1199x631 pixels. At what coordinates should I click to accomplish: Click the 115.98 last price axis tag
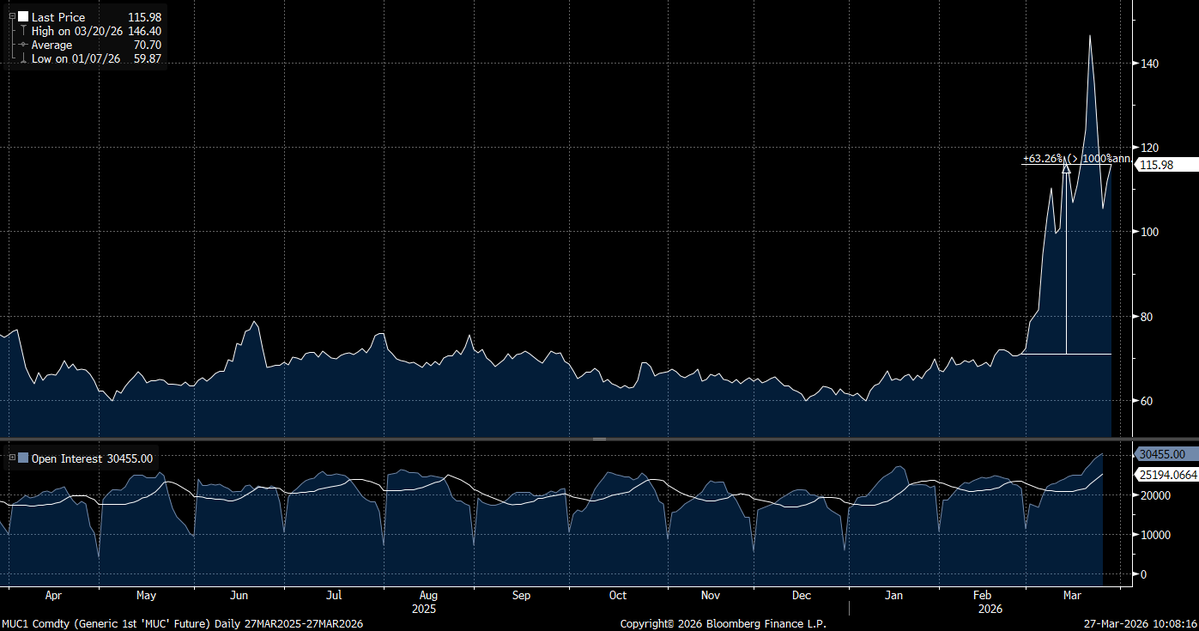(x=1165, y=165)
